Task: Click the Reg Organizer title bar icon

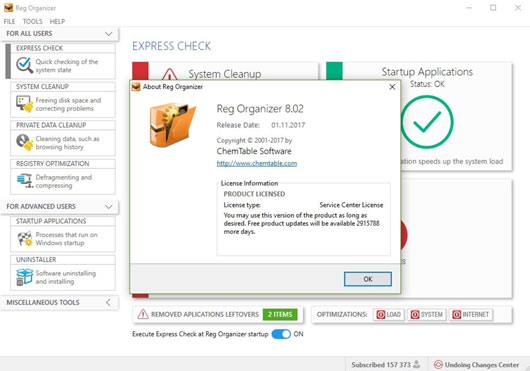Action: point(8,8)
